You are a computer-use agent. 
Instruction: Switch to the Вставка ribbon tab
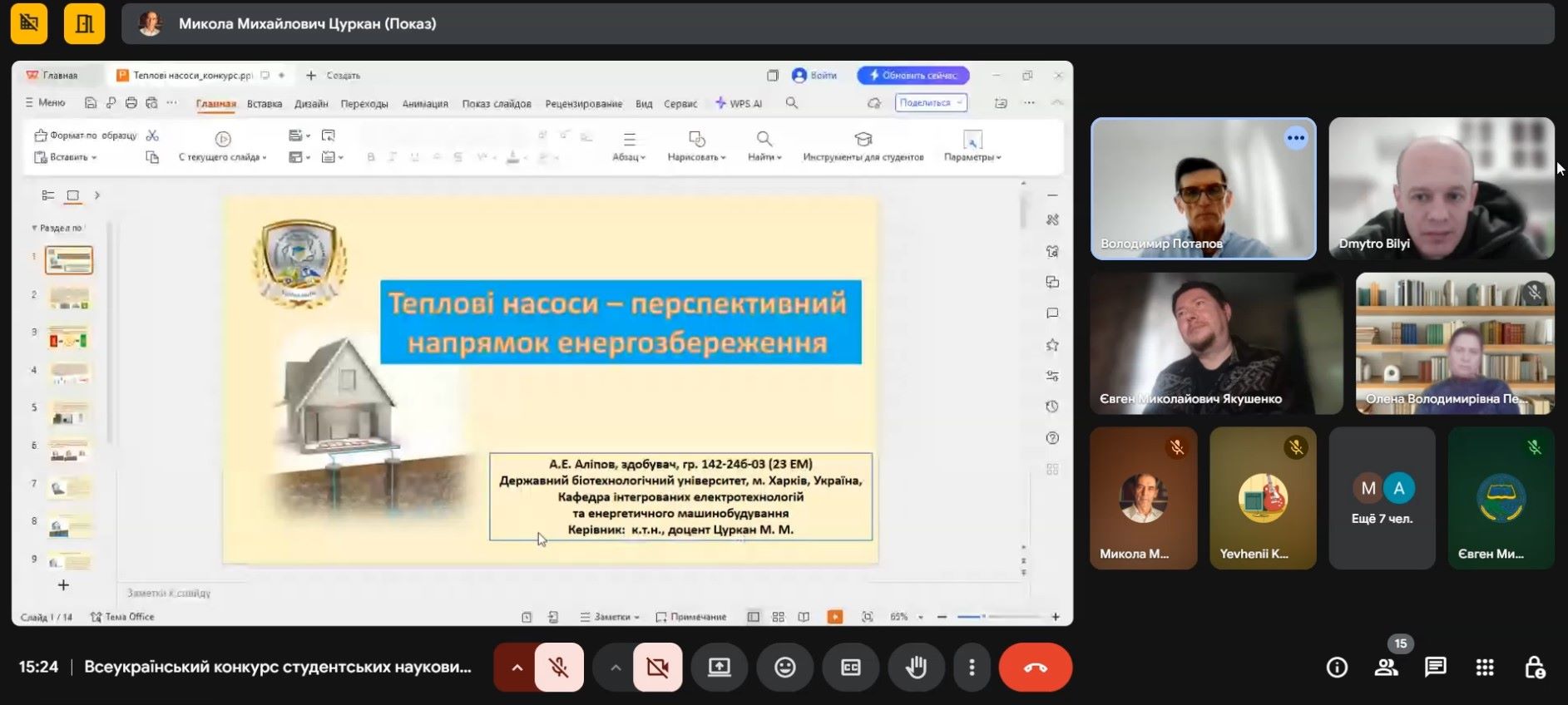click(x=265, y=104)
